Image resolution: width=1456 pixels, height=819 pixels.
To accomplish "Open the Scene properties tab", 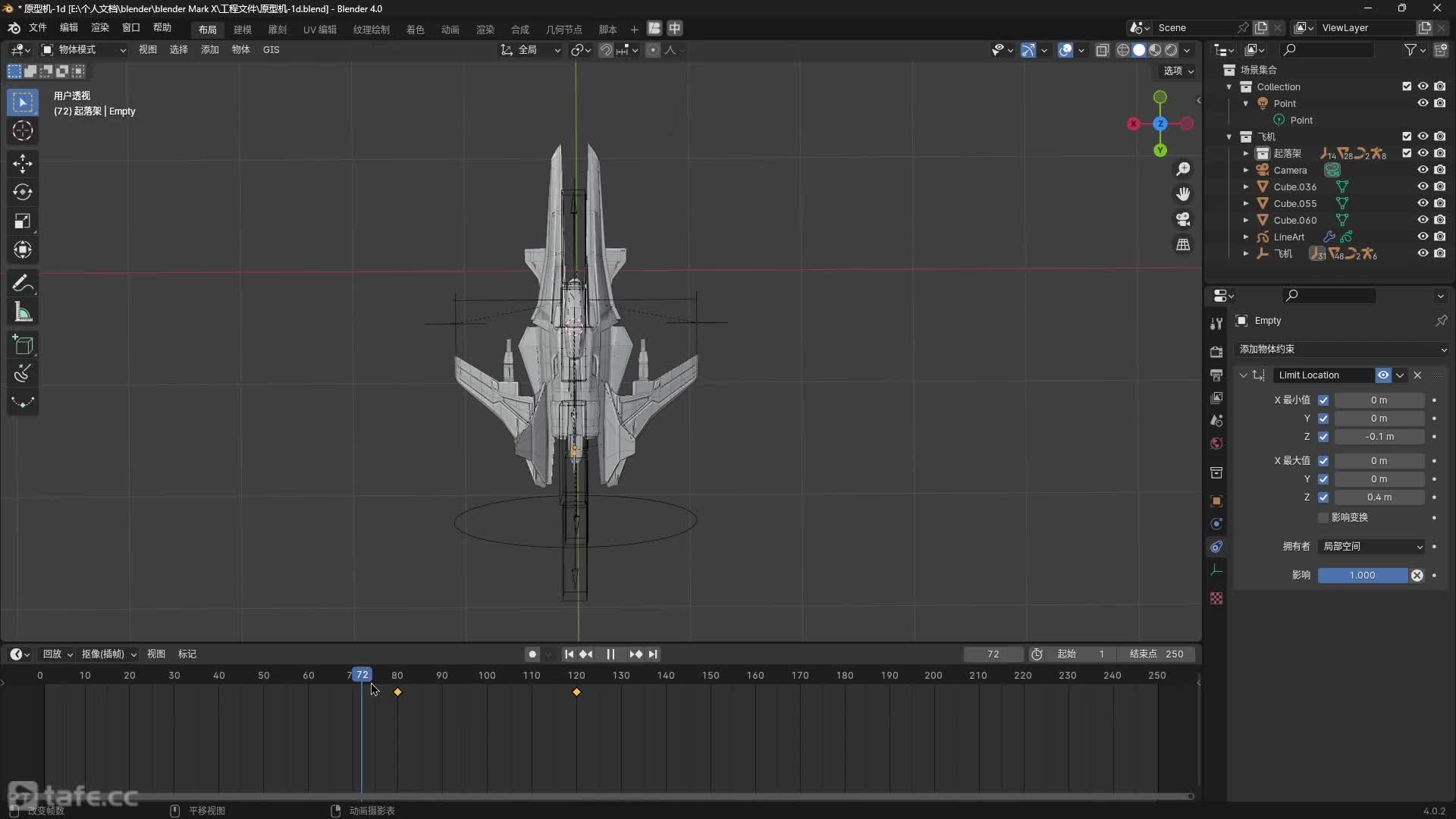I will click(1216, 421).
